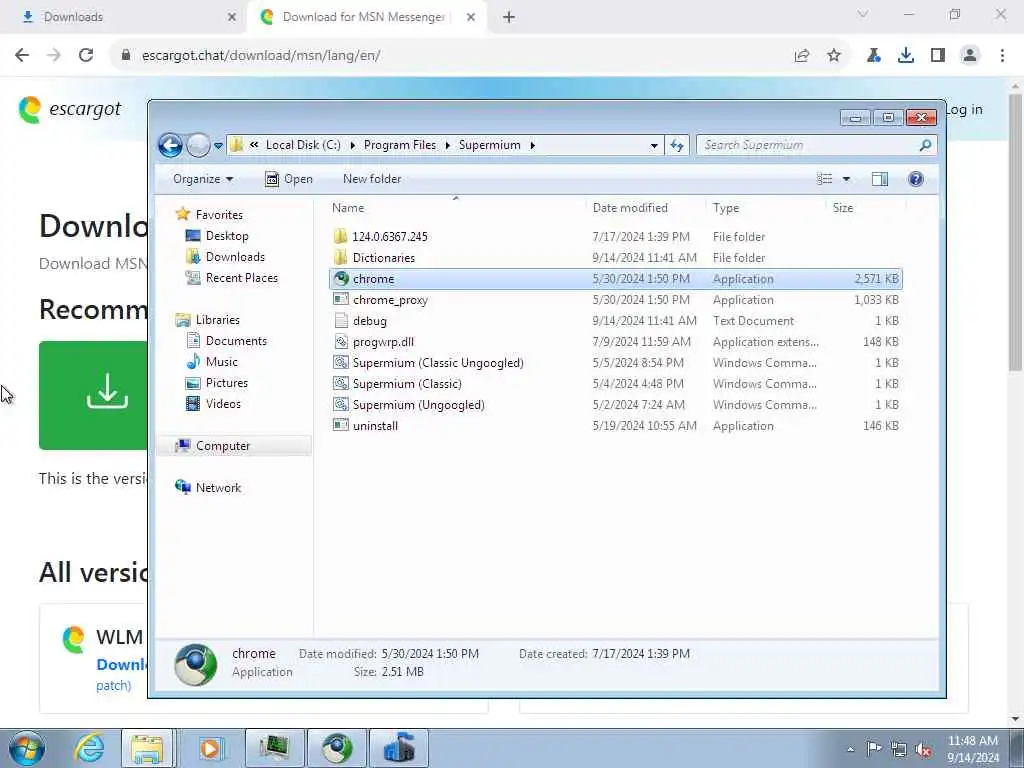Screen dimensions: 1024x768
Task: Bookmark this page with the star icon
Action: pyautogui.click(x=834, y=56)
